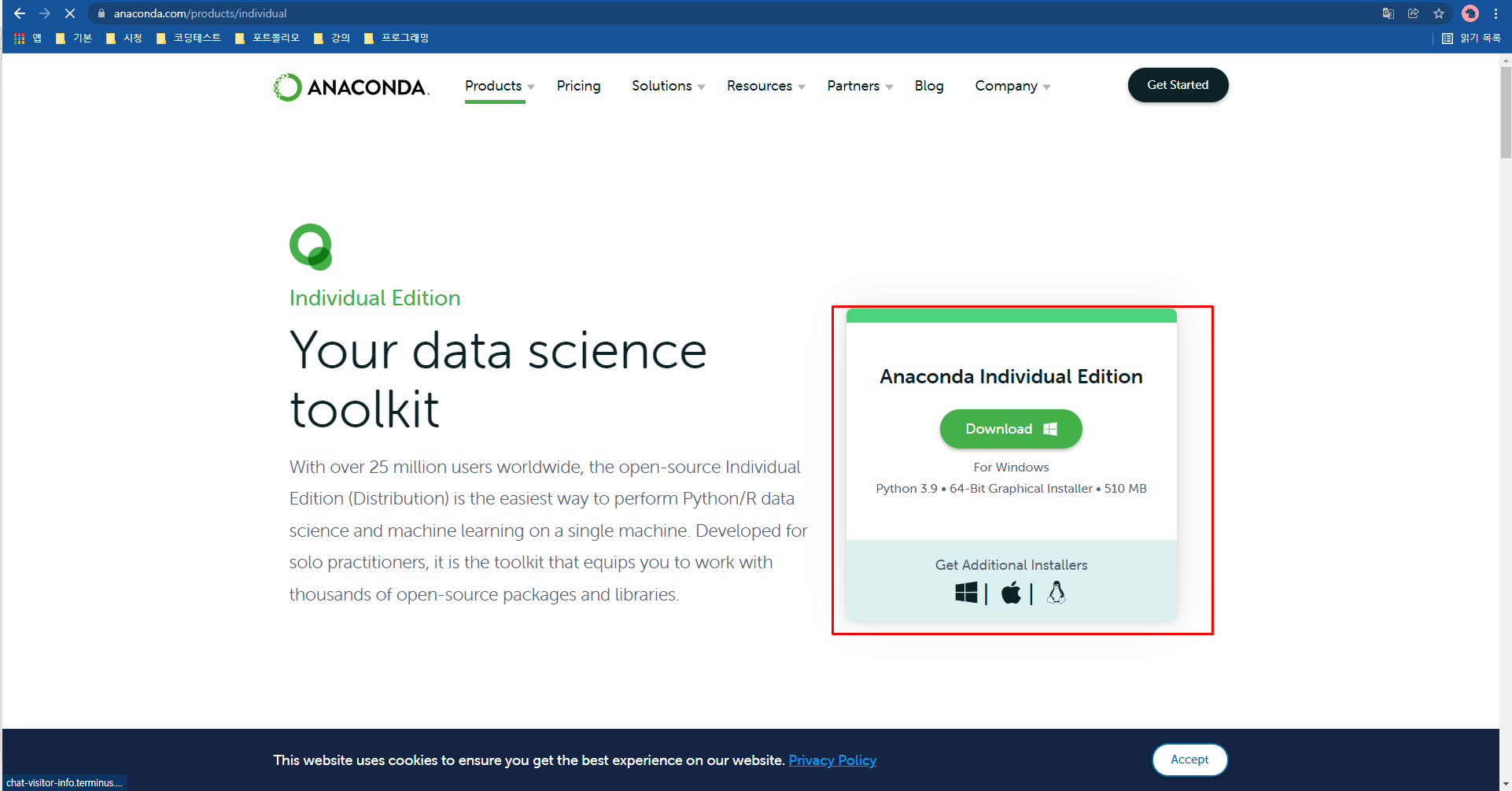Stop loading the page
The image size is (1512, 791).
[x=70, y=13]
